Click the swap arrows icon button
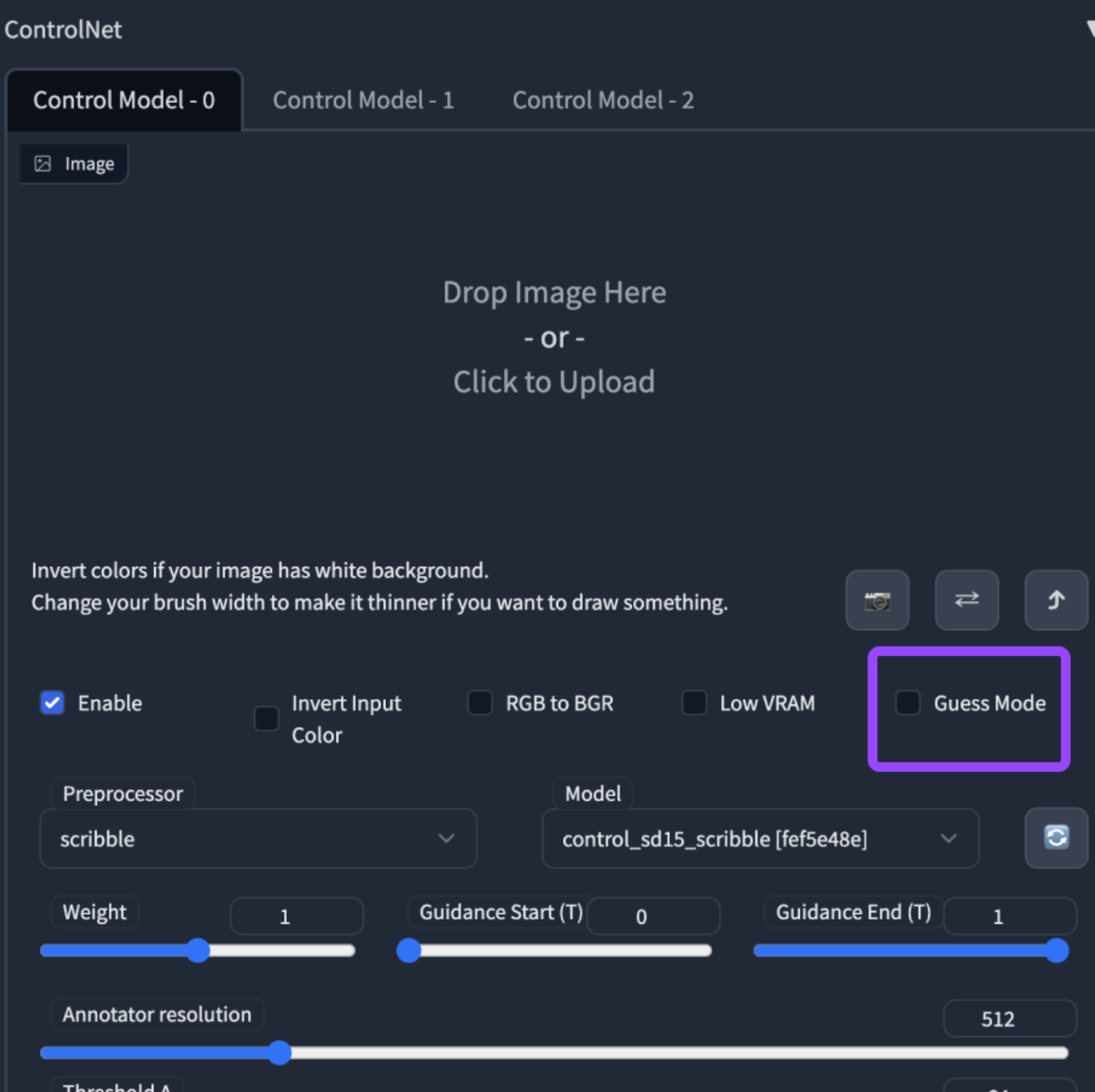Screen dimensions: 1095x1092 967,600
